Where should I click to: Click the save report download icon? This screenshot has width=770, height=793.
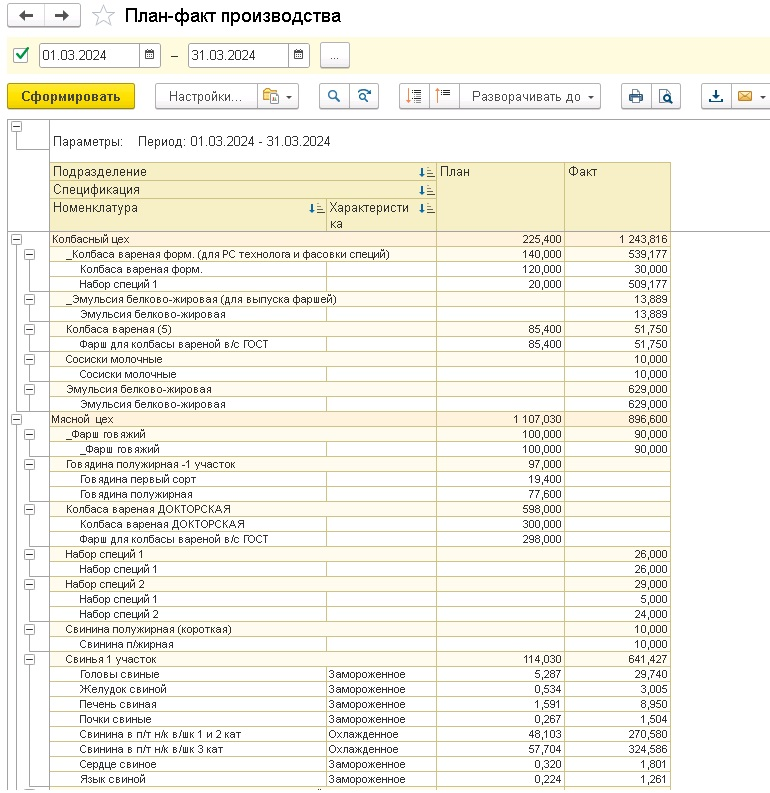pos(715,96)
